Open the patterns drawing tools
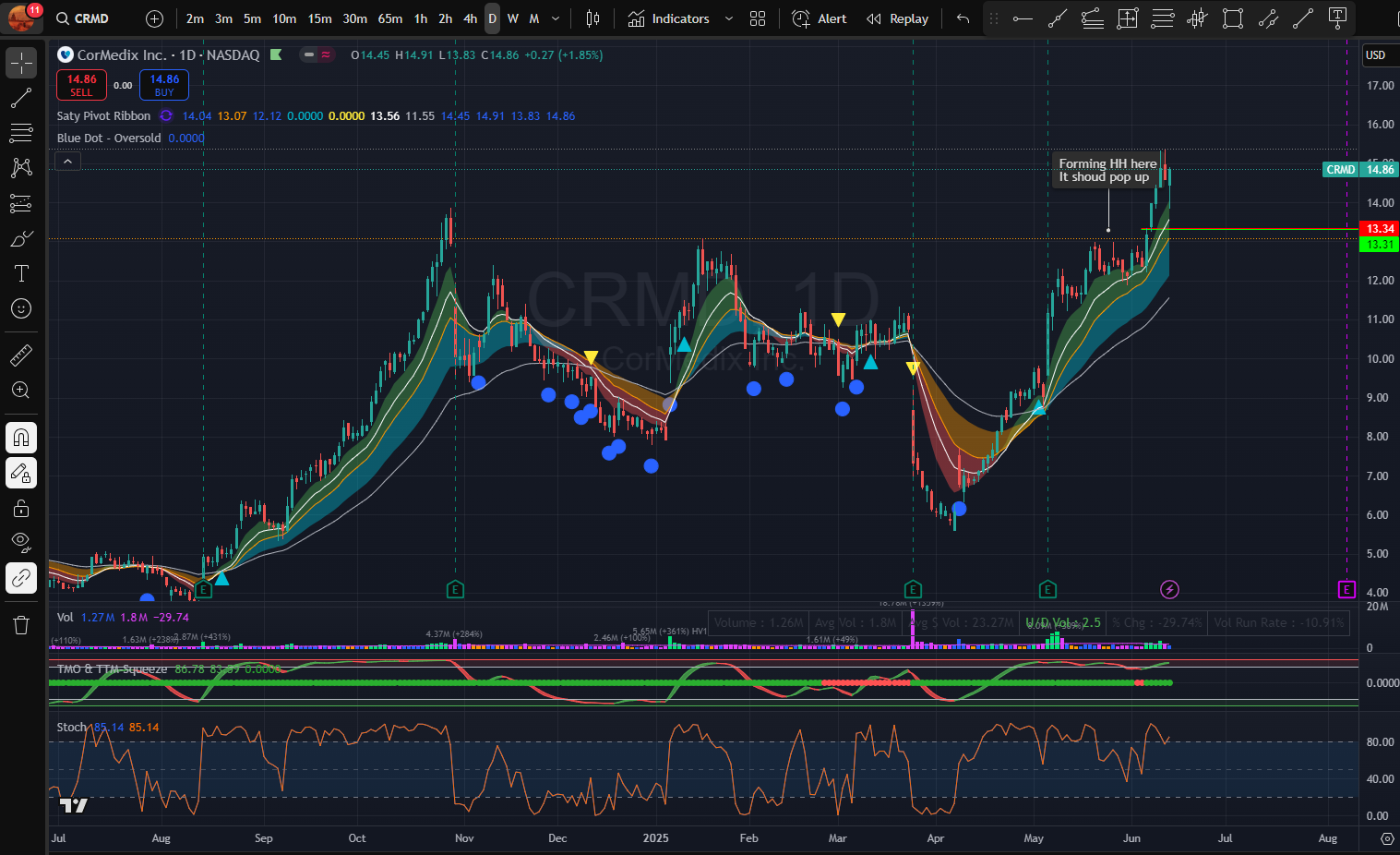The image size is (1400, 855). point(21,168)
